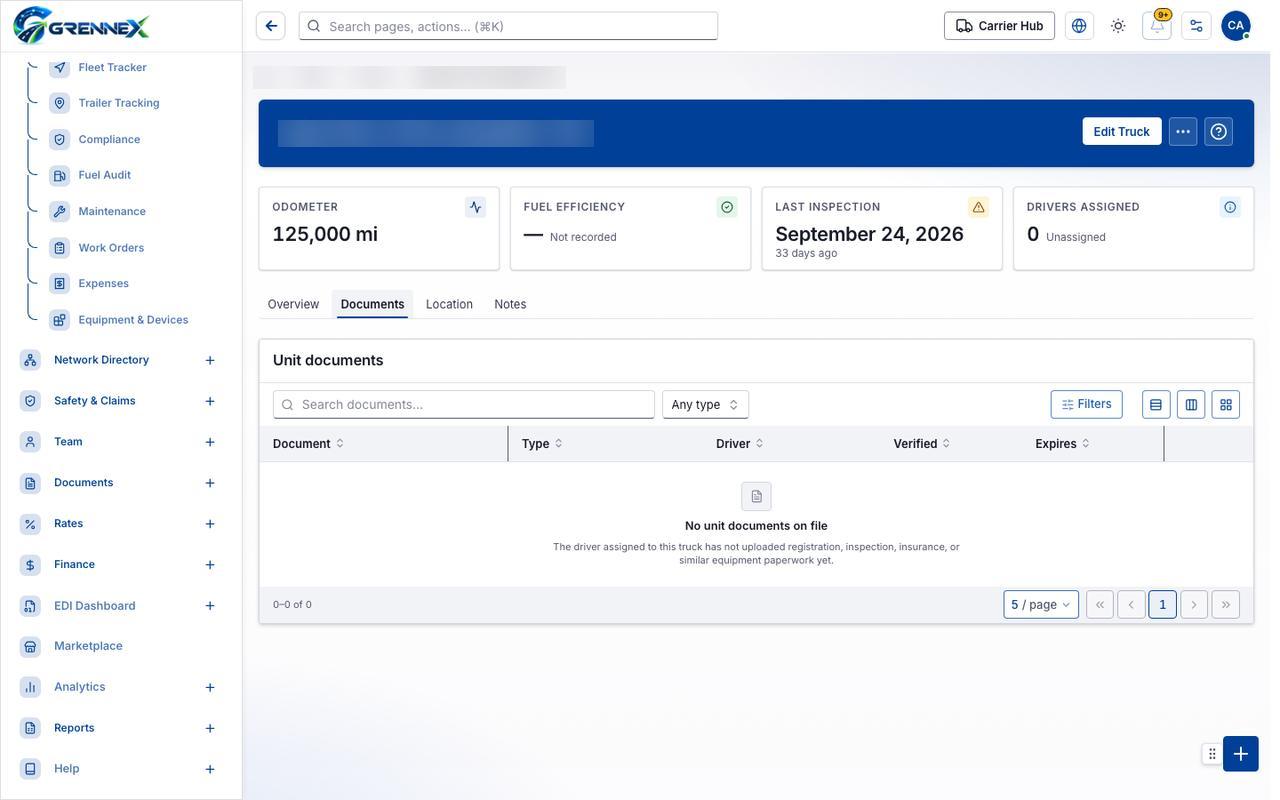The height and width of the screenshot is (800, 1280).
Task: Focus the Search documents field
Action: point(464,404)
